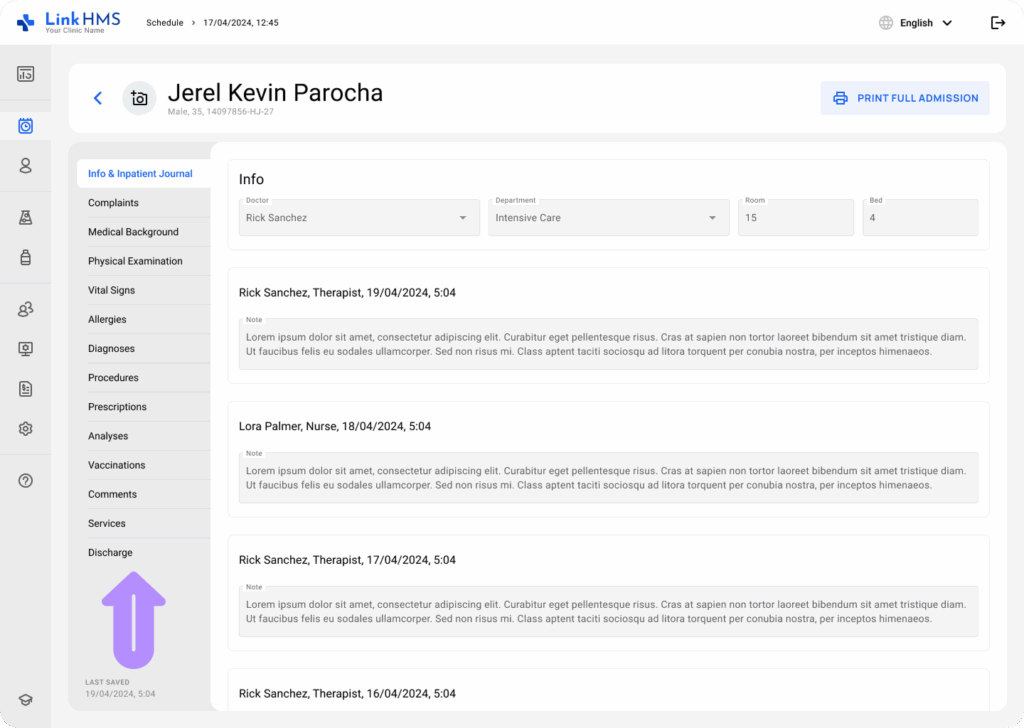1024x728 pixels.
Task: Click the log out icon
Action: click(x=998, y=23)
